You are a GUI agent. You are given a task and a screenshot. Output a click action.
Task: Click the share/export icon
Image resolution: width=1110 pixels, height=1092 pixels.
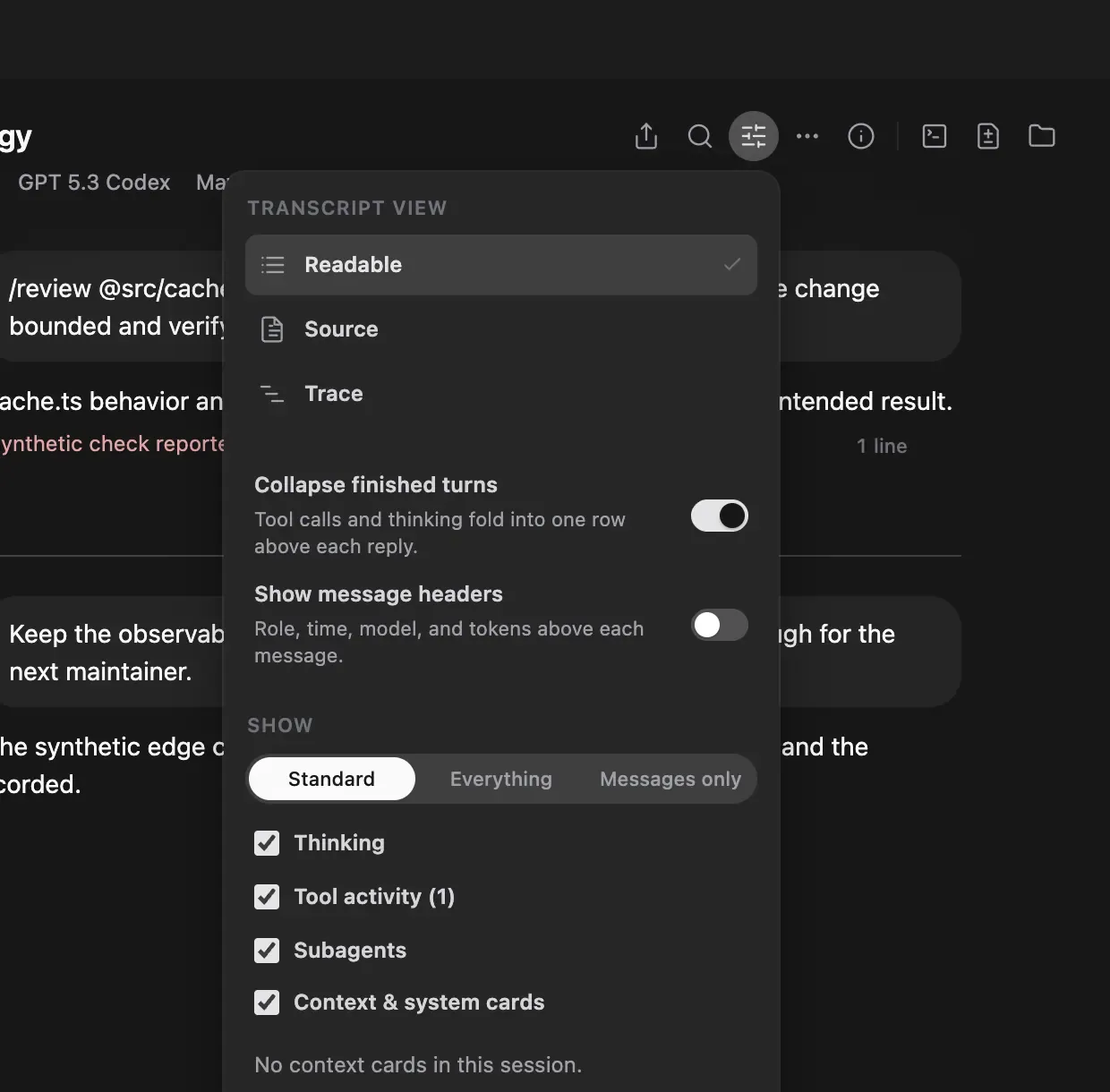click(x=646, y=136)
